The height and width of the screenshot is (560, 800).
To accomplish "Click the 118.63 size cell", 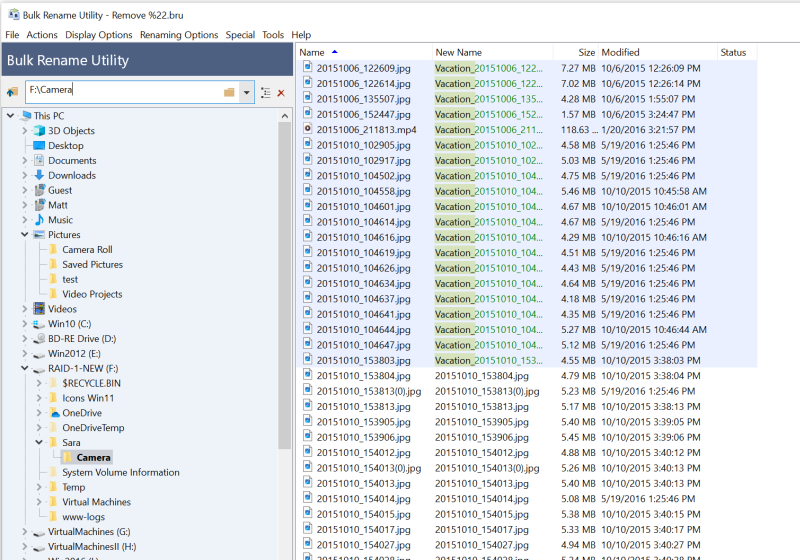I will [578, 130].
